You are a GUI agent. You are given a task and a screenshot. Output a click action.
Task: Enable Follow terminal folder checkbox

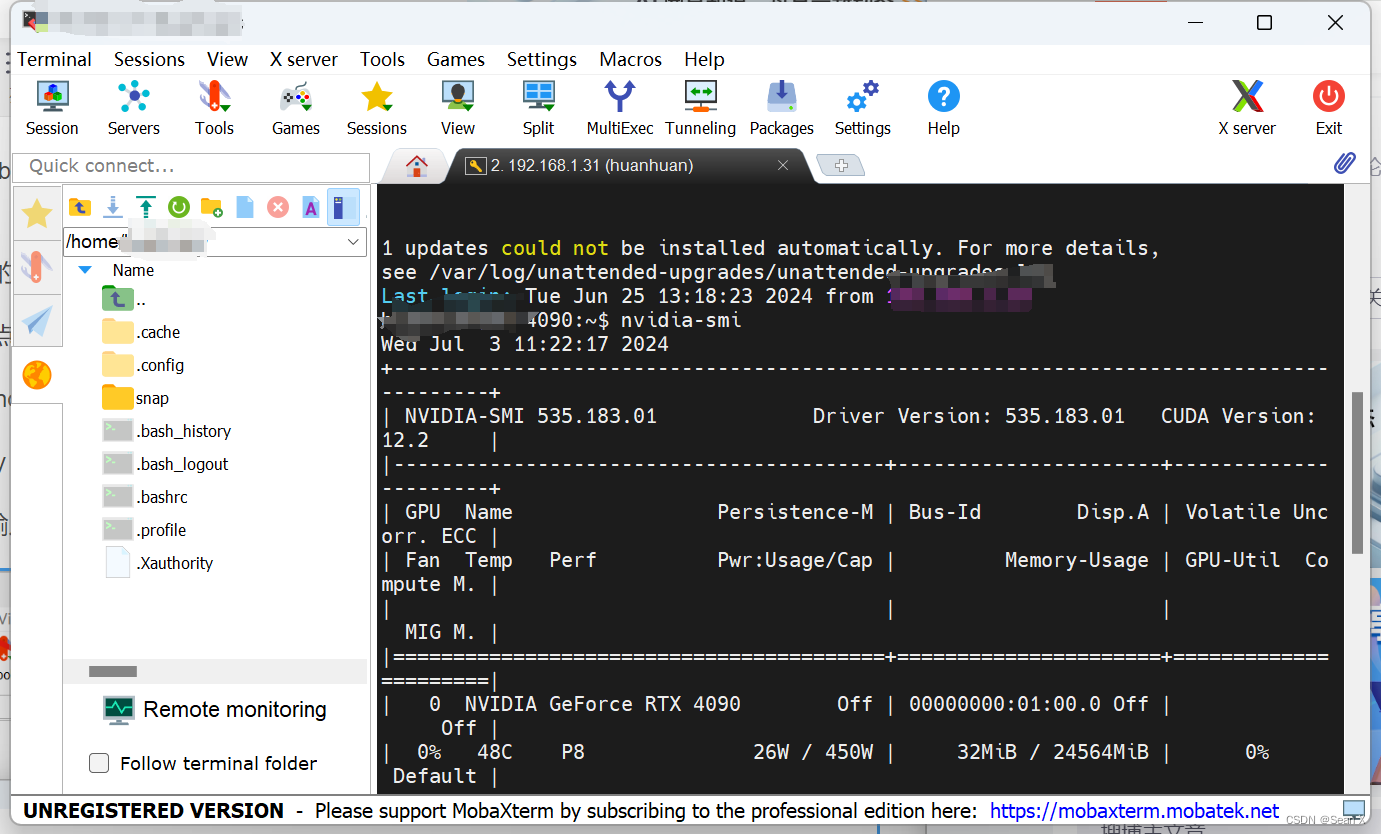tap(99, 763)
